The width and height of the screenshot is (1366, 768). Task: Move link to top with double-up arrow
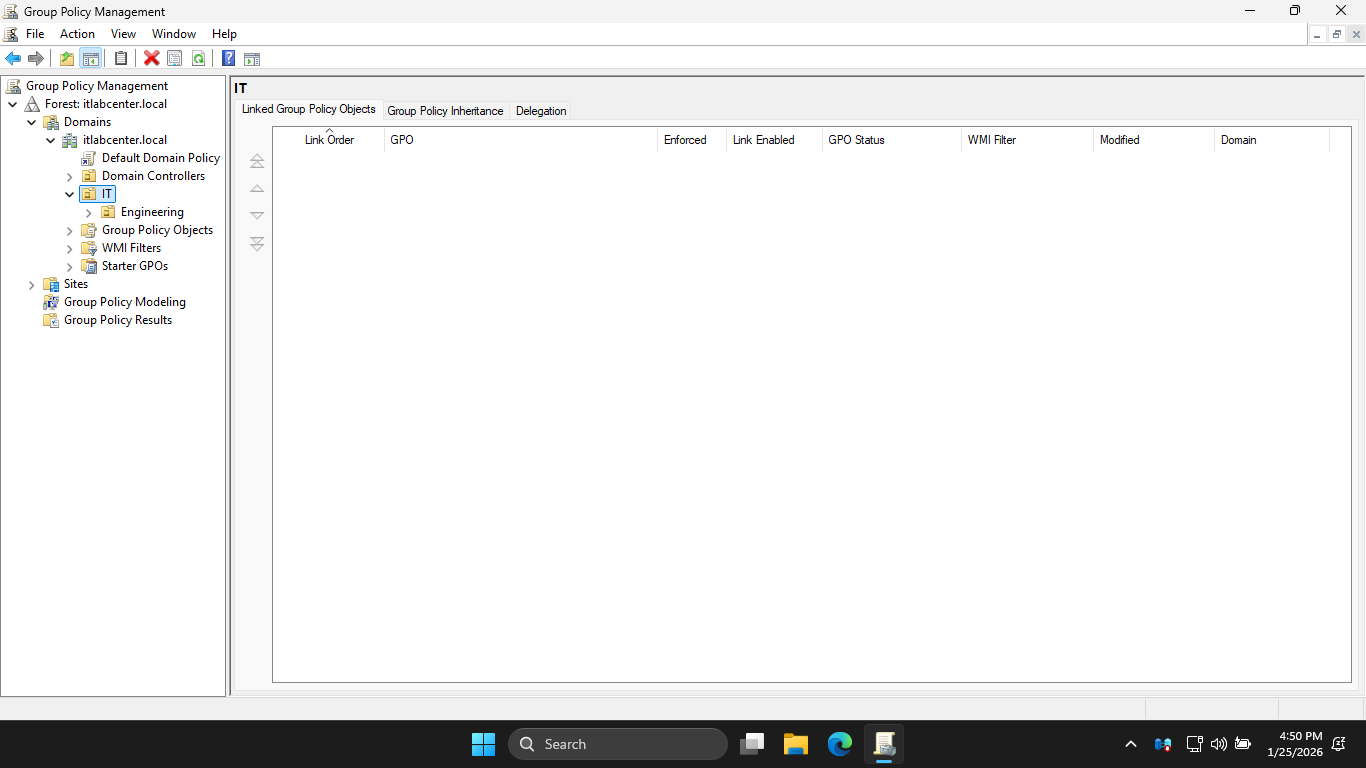[x=257, y=161]
